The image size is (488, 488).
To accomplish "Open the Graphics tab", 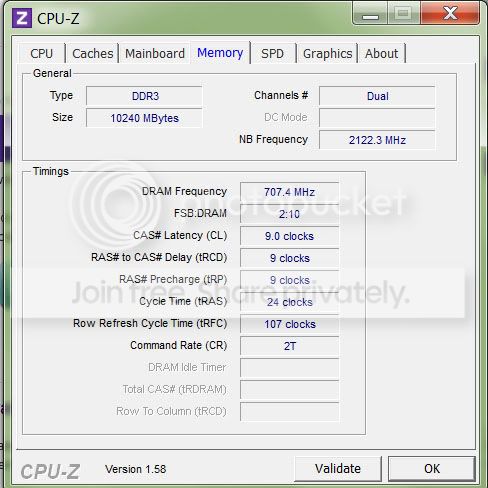I will coord(327,53).
